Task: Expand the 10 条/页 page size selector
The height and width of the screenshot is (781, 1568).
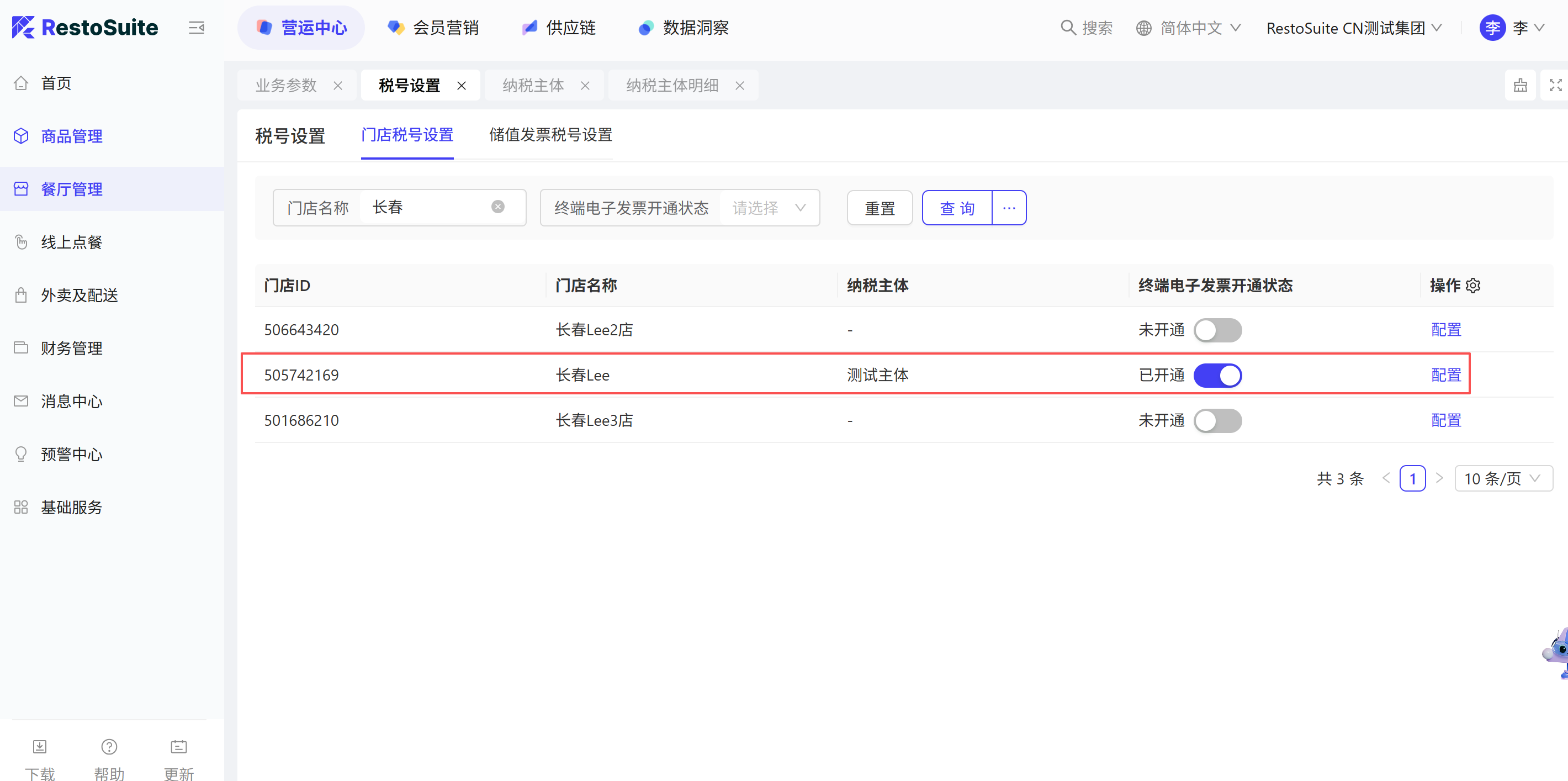Action: pyautogui.click(x=1503, y=478)
